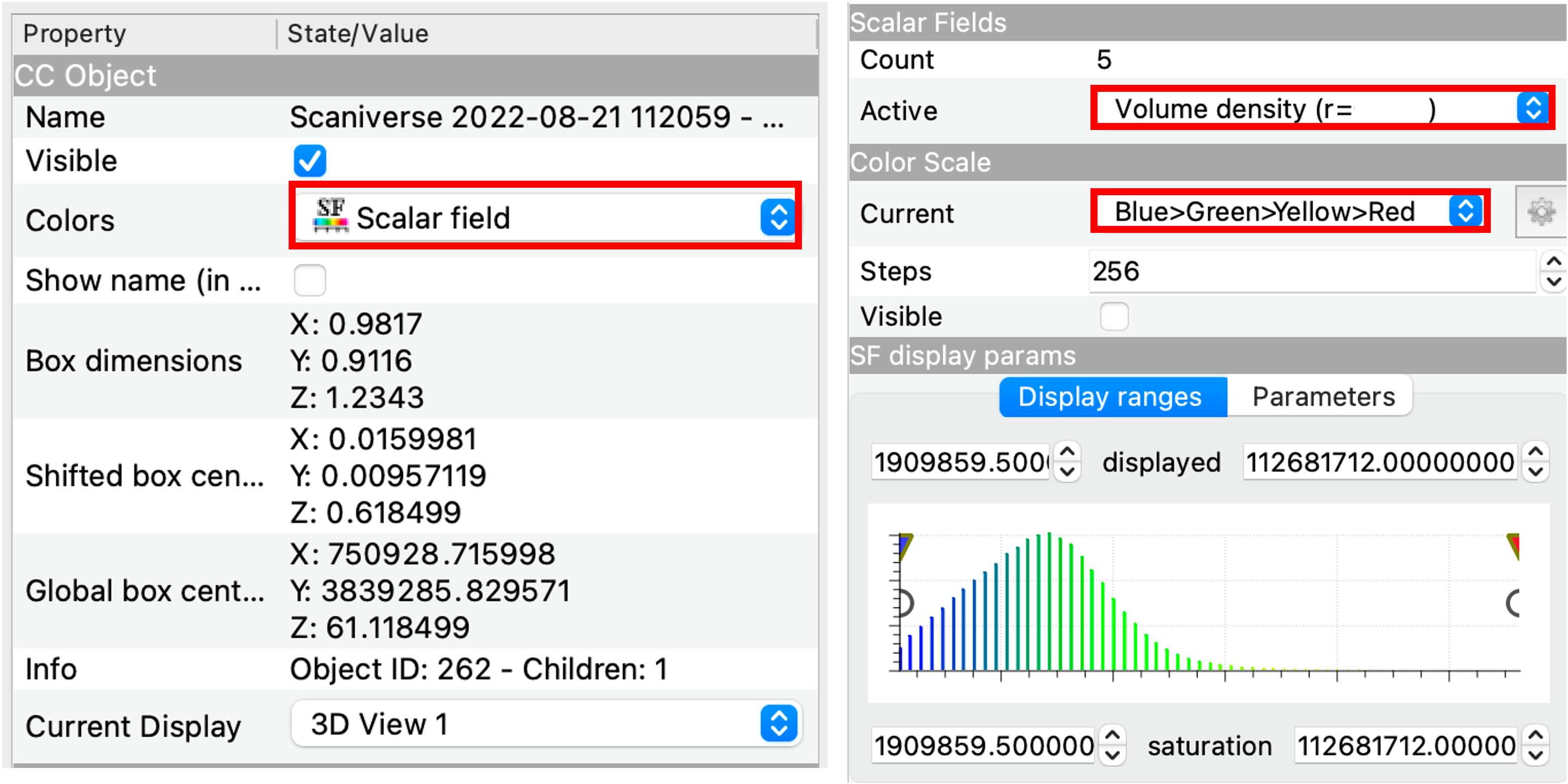
Task: Click the SF display params section header
Action: point(1208,355)
